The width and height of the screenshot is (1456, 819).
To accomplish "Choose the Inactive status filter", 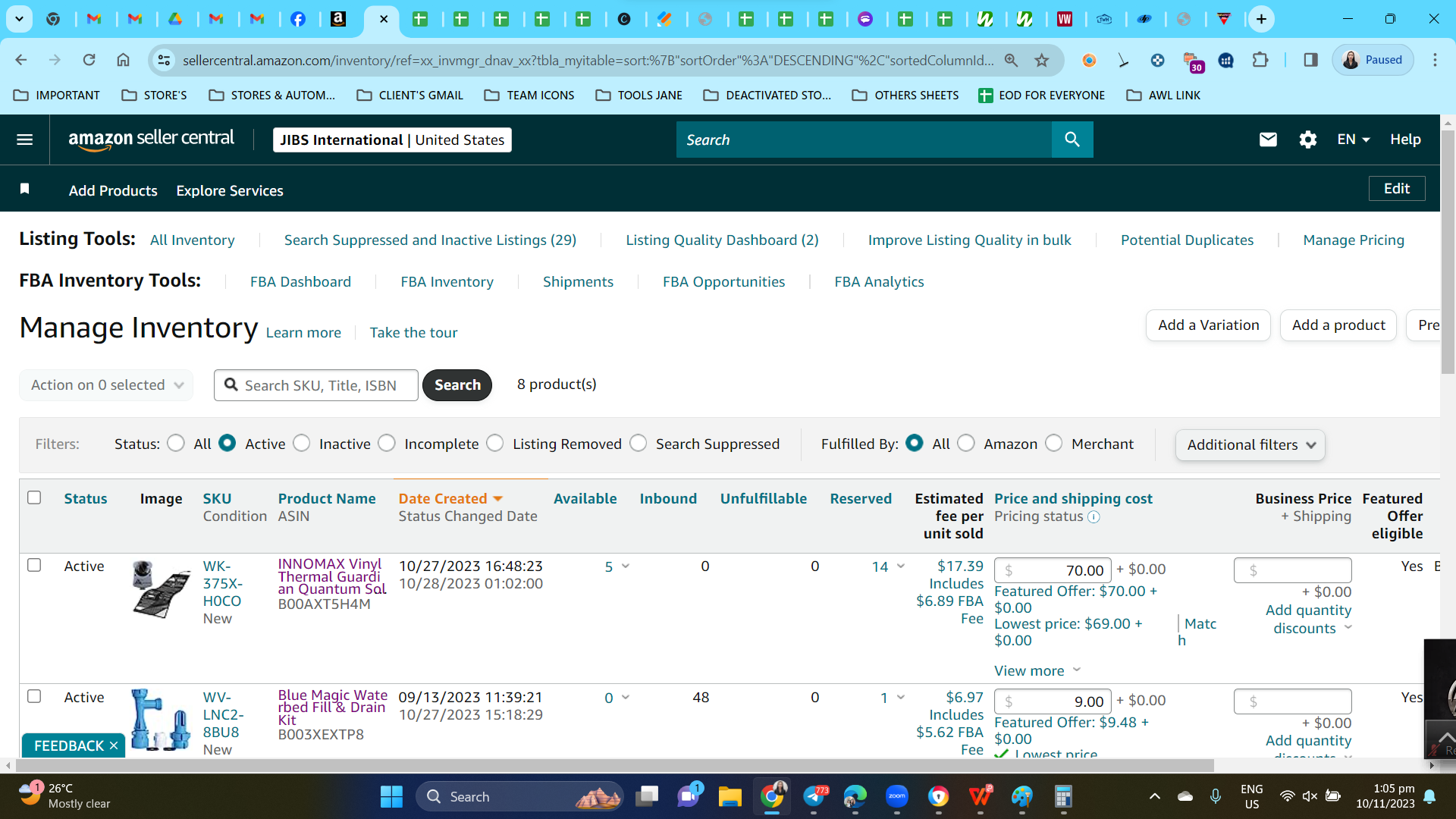I will 301,443.
